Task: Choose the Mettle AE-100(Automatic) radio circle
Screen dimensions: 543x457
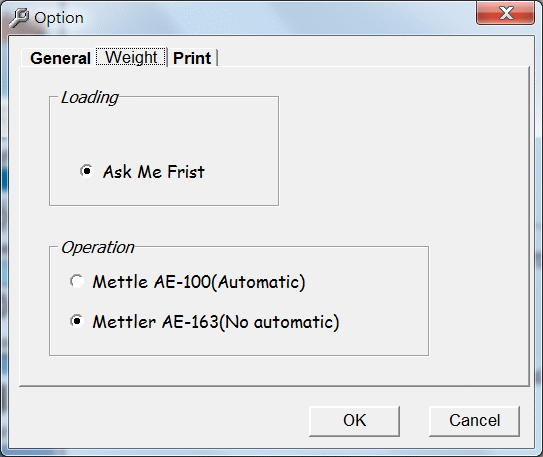Action: pyautogui.click(x=77, y=281)
